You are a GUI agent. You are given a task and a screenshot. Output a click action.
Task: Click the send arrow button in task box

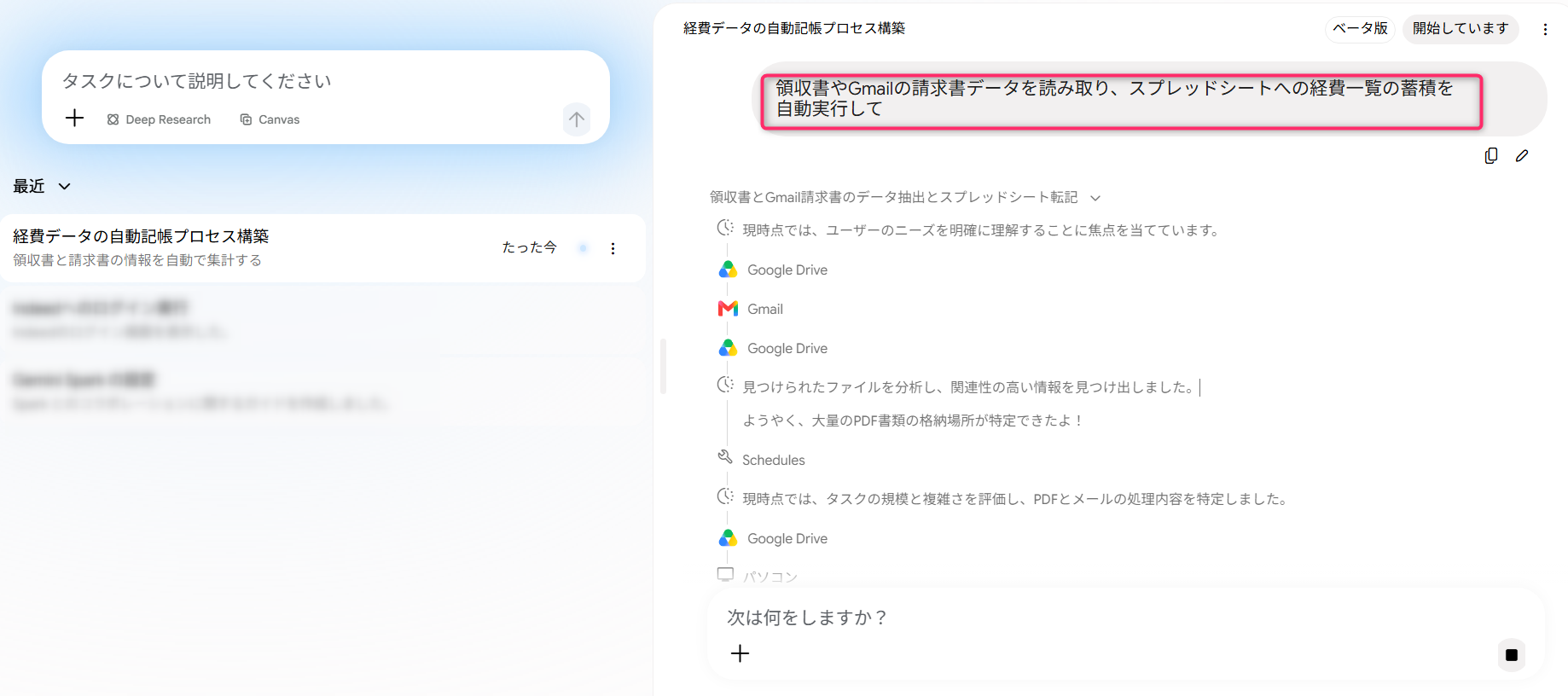coord(577,119)
